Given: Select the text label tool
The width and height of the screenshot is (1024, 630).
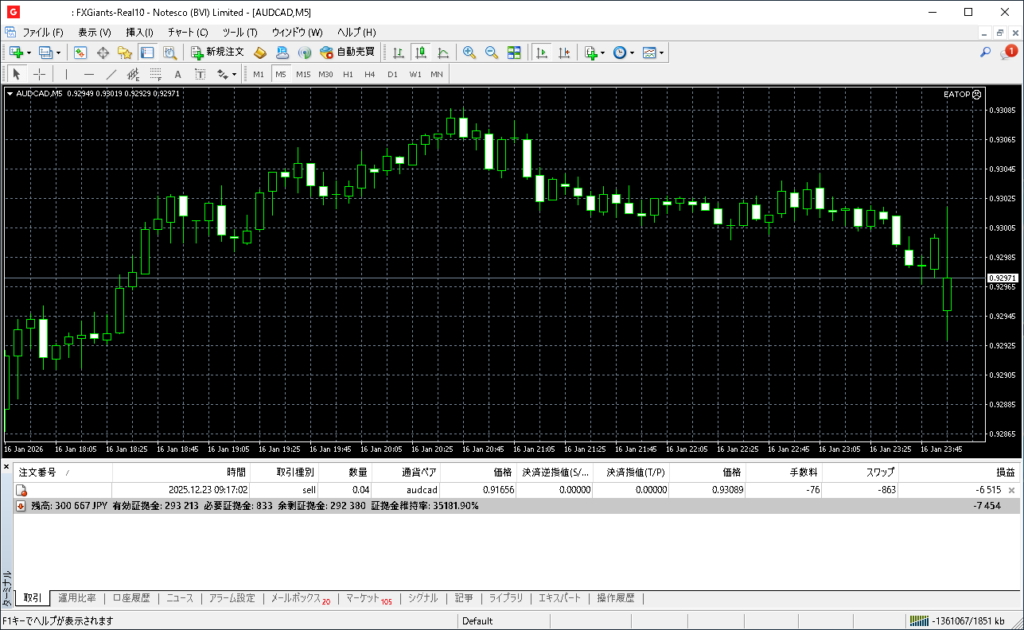Looking at the screenshot, I should tap(178, 74).
